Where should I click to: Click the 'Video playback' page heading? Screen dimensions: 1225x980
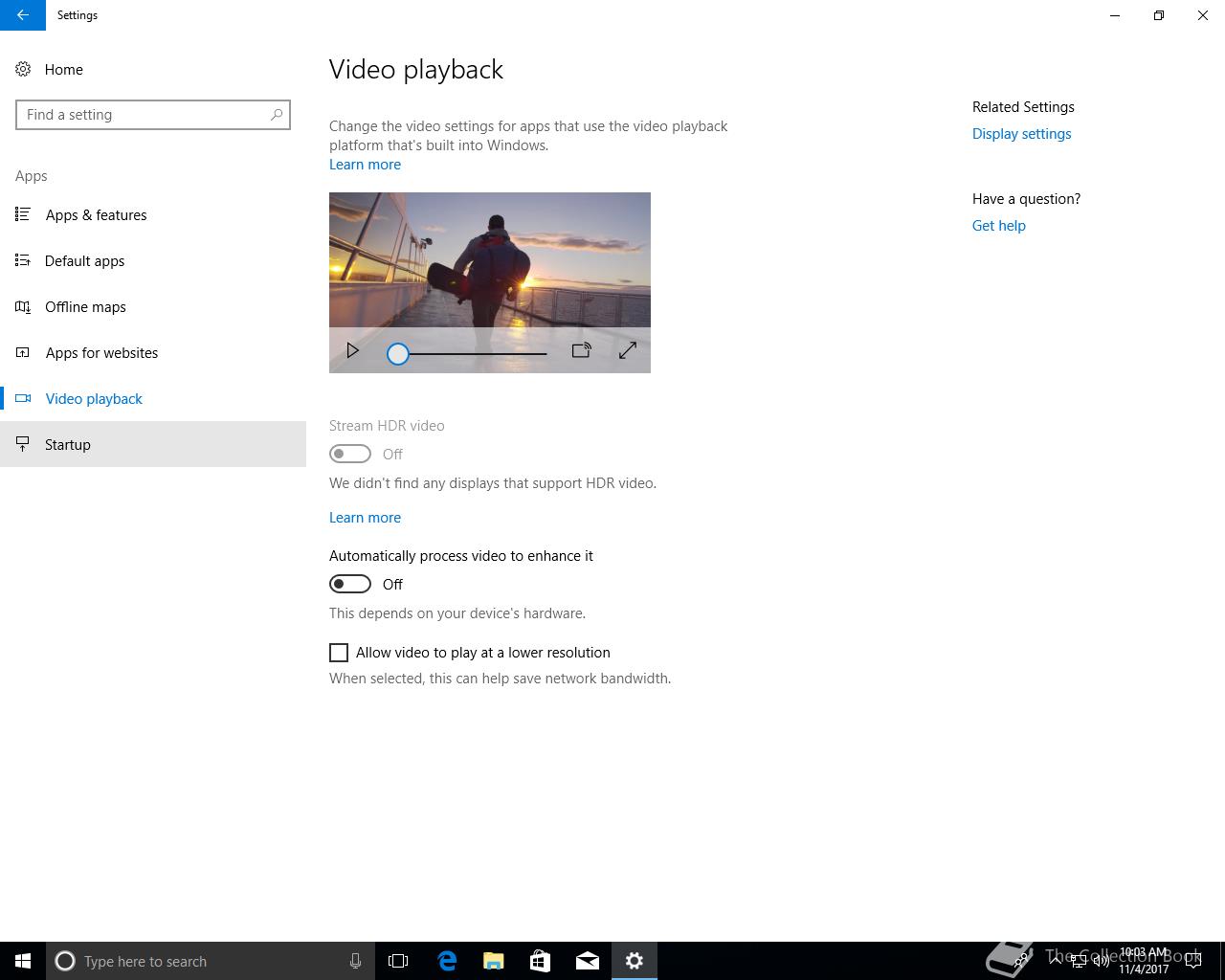point(416,70)
